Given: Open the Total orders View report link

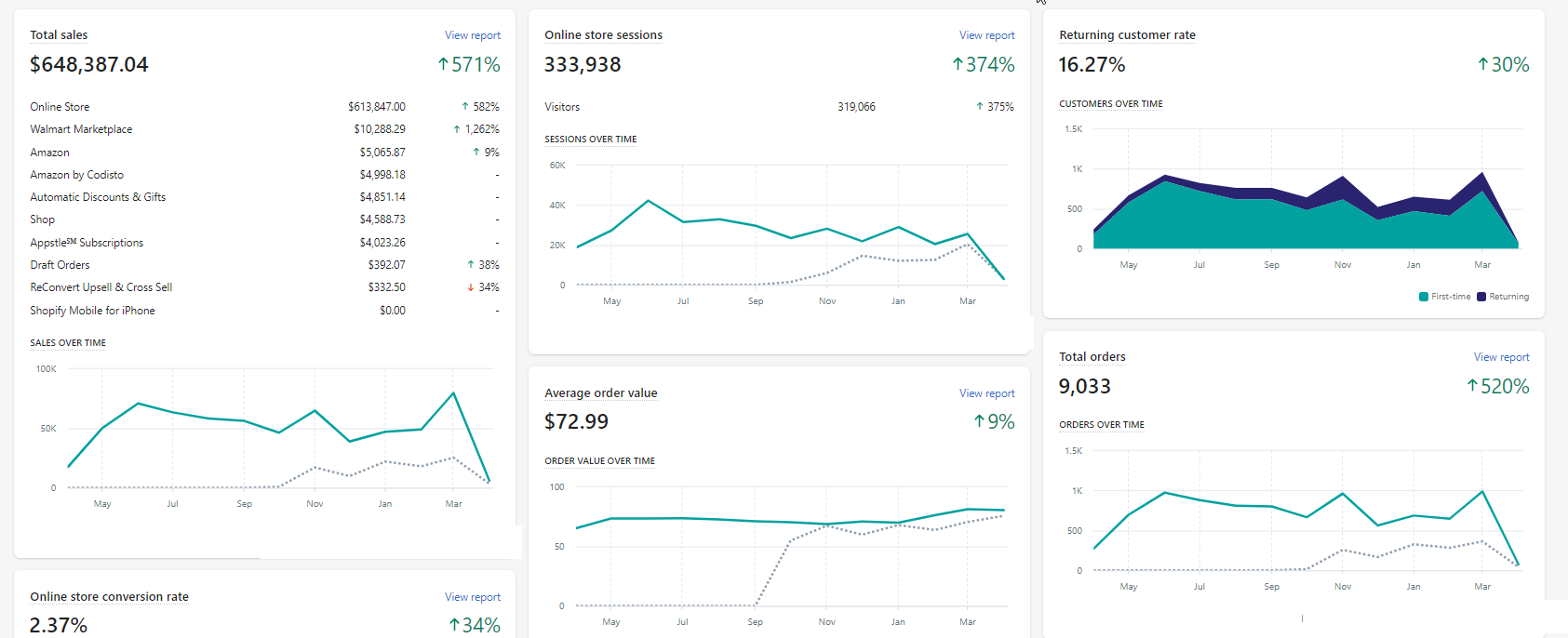Looking at the screenshot, I should (x=1501, y=357).
